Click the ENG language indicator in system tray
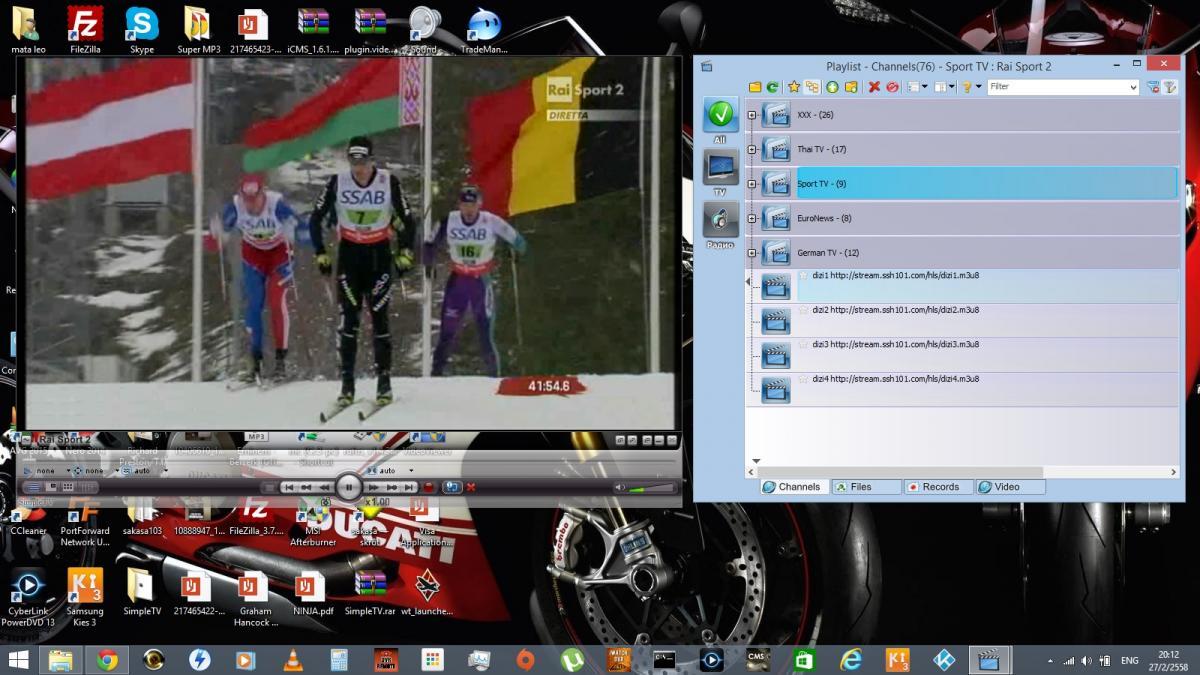Screen dimensions: 1200x675 (x=1130, y=661)
